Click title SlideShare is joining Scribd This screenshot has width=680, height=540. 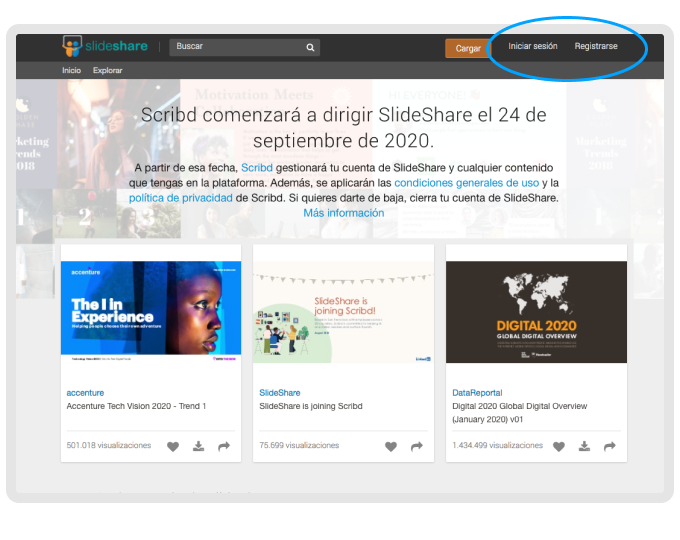click(311, 406)
